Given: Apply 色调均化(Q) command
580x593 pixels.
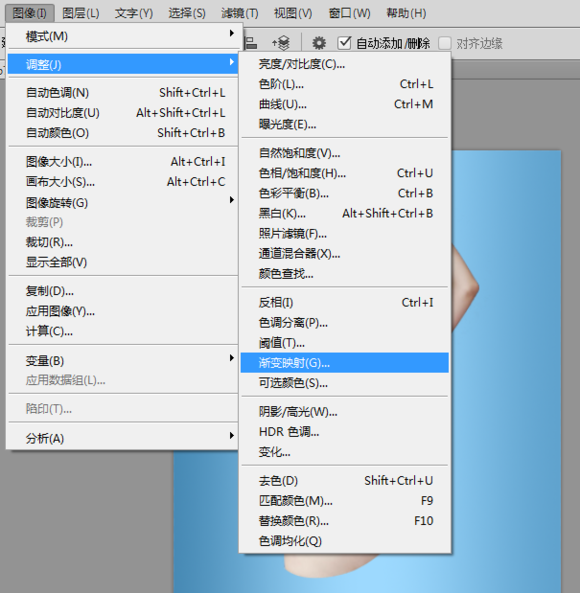Looking at the screenshot, I should 344,540.
